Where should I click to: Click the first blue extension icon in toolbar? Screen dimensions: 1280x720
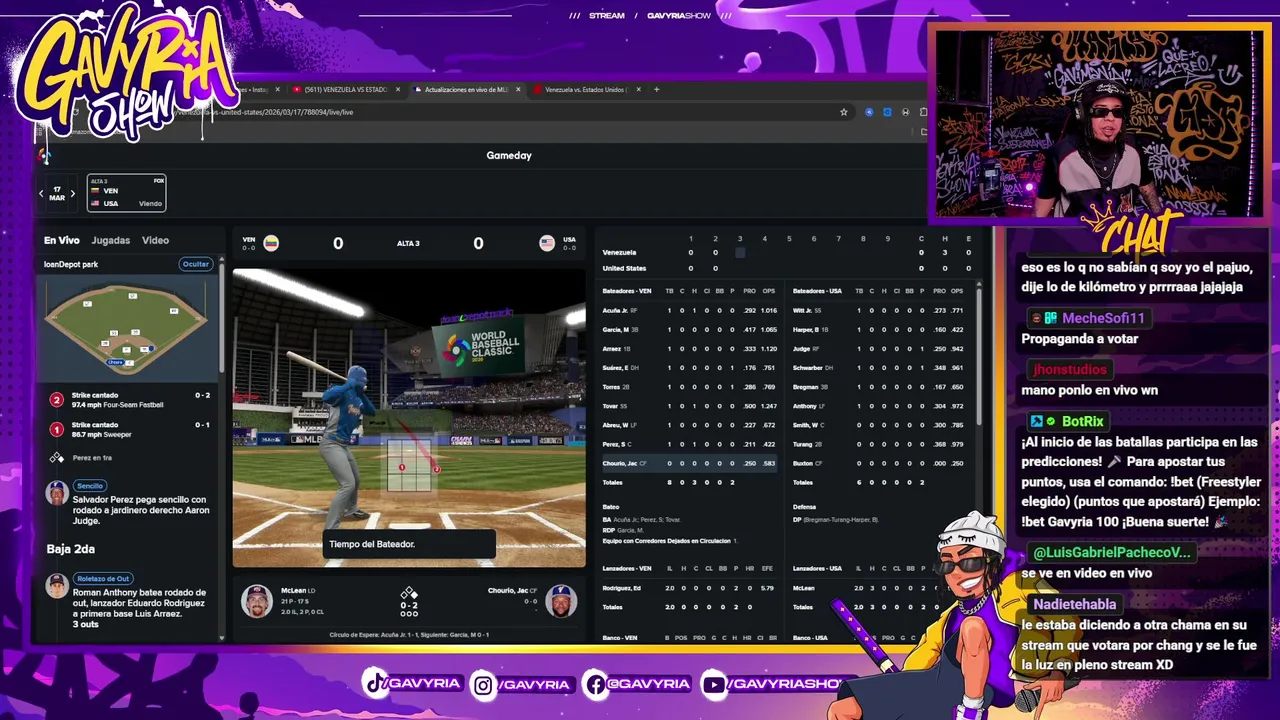coord(869,112)
